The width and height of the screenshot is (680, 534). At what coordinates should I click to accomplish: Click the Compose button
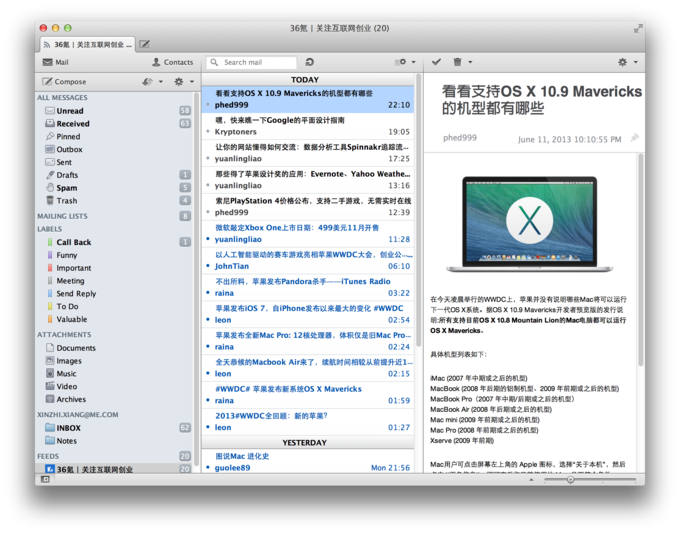[64, 82]
